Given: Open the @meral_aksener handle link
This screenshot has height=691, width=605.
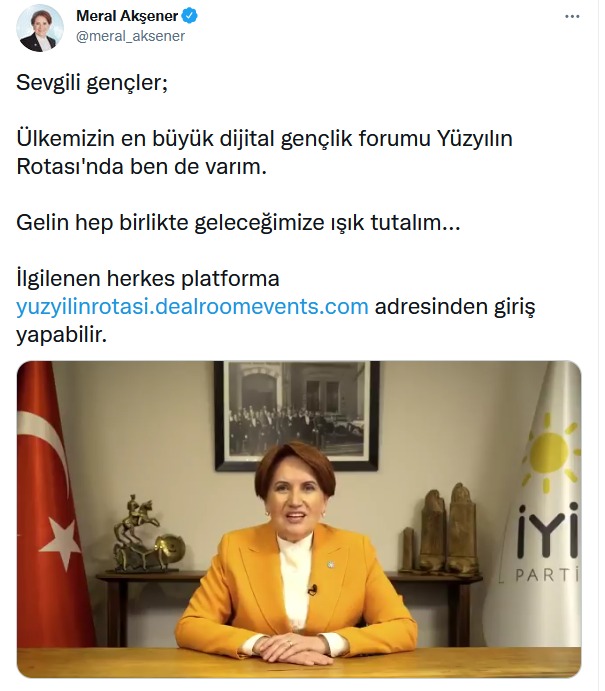Looking at the screenshot, I should coord(130,36).
